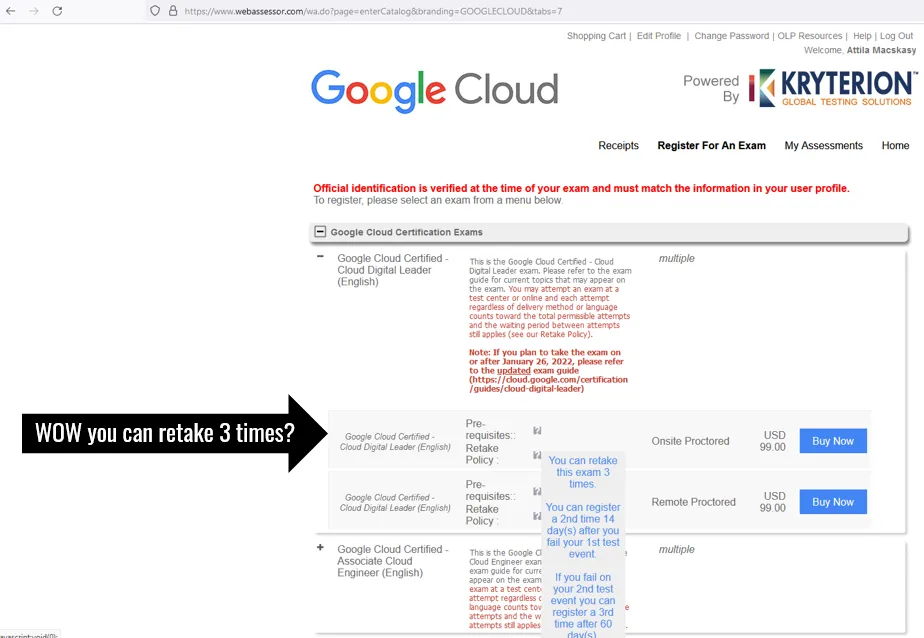This screenshot has width=924, height=638.
Task: Click Log Out
Action: coord(896,36)
